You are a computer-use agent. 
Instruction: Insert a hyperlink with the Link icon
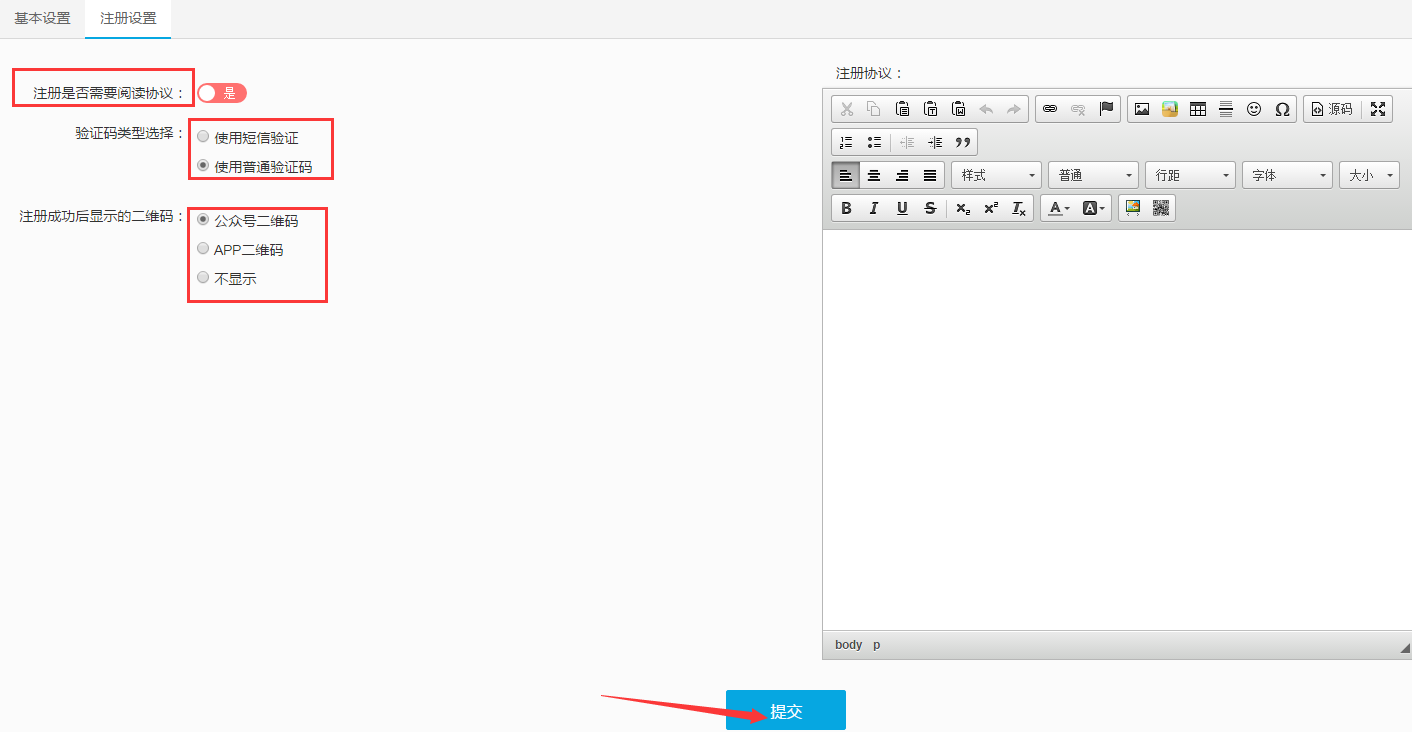tap(1050, 109)
